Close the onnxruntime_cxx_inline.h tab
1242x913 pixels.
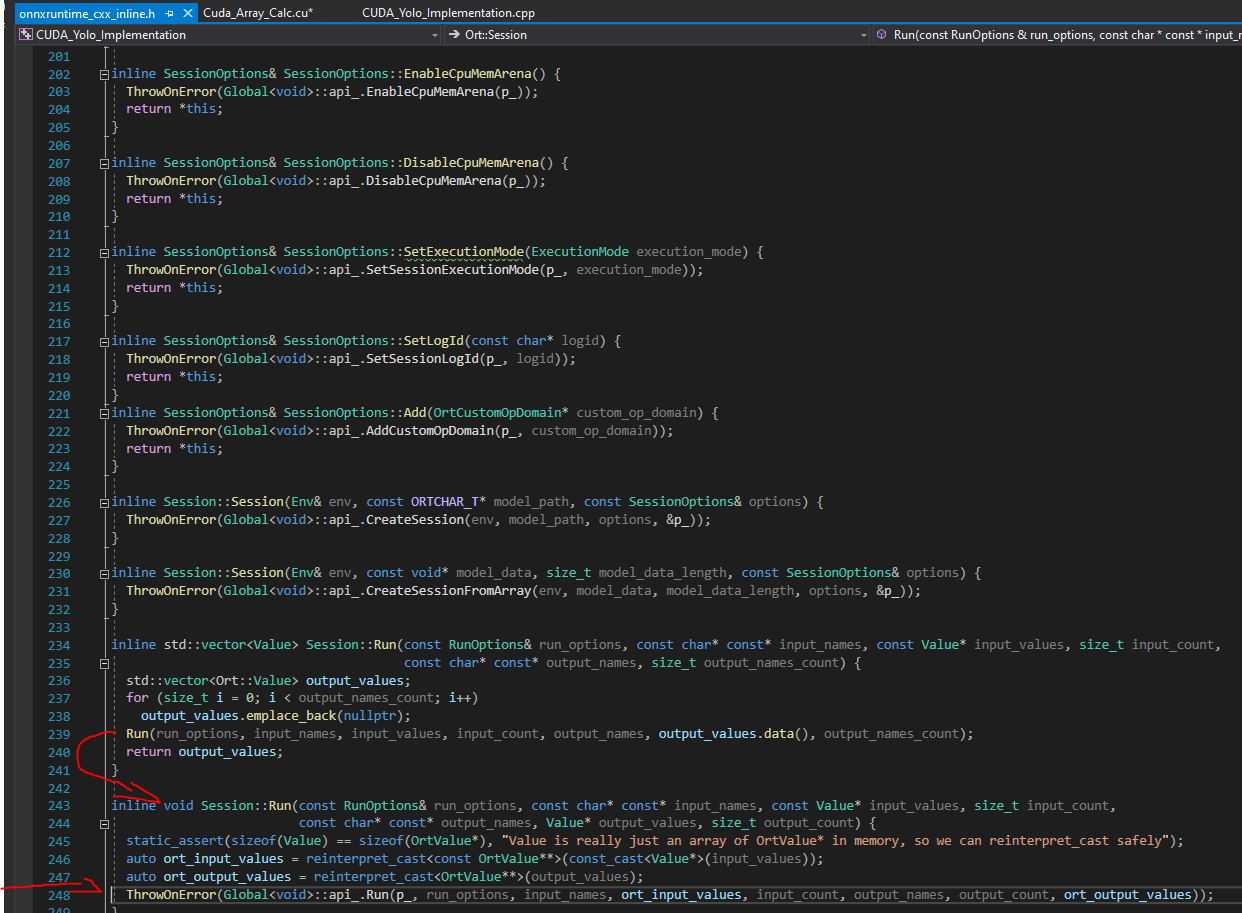click(186, 14)
